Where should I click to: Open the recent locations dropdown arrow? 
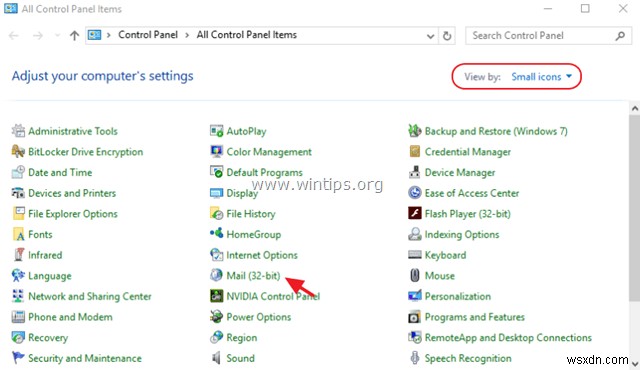point(58,35)
